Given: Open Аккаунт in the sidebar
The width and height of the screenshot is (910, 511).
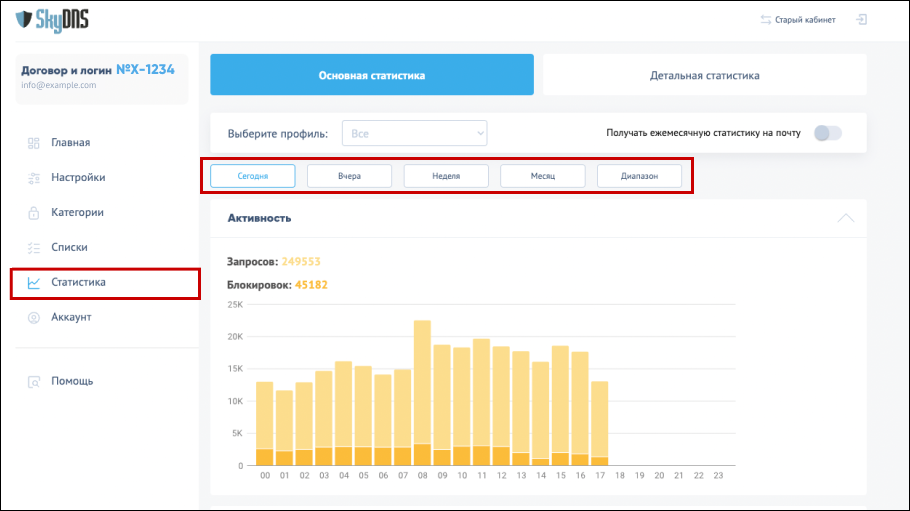Looking at the screenshot, I should tap(71, 317).
